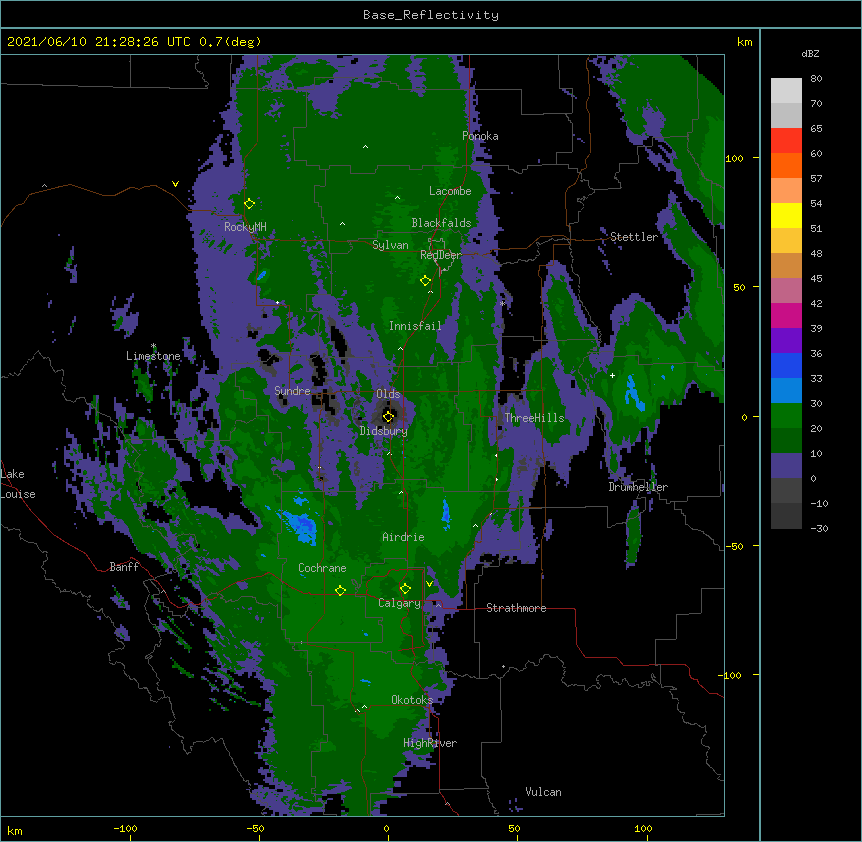Select the dusty pink 42-45 dBZ swatch

pyautogui.click(x=786, y=291)
